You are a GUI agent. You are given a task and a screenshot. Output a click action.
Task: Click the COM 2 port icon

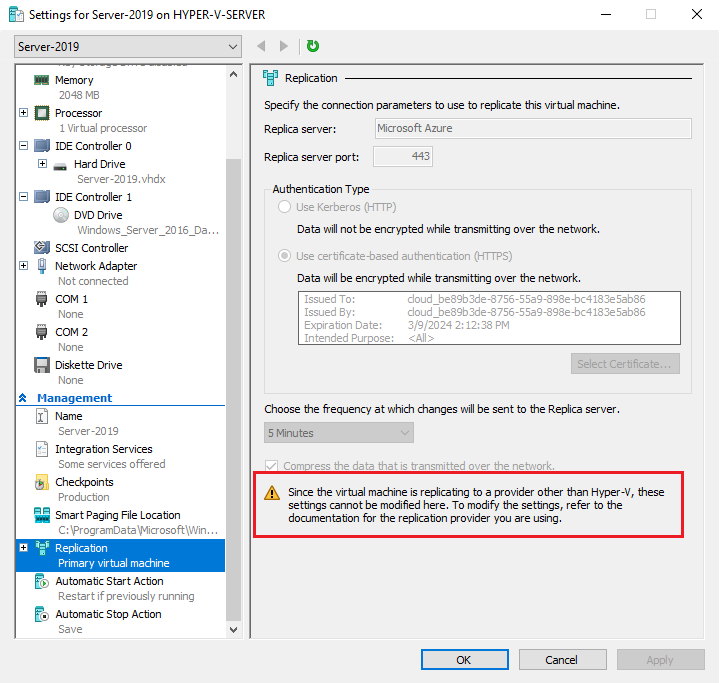point(42,332)
